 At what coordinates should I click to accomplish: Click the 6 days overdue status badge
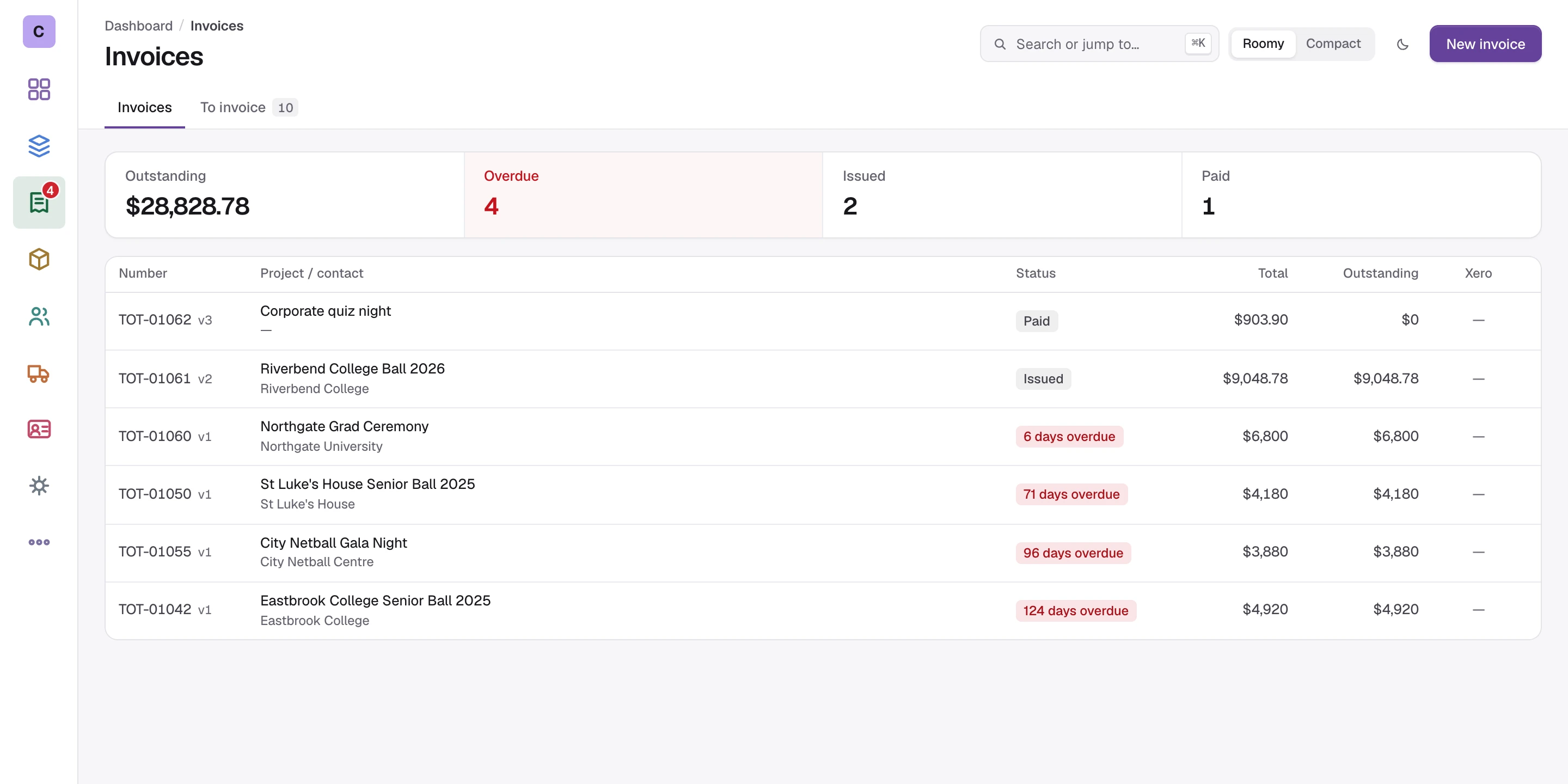[x=1069, y=437]
